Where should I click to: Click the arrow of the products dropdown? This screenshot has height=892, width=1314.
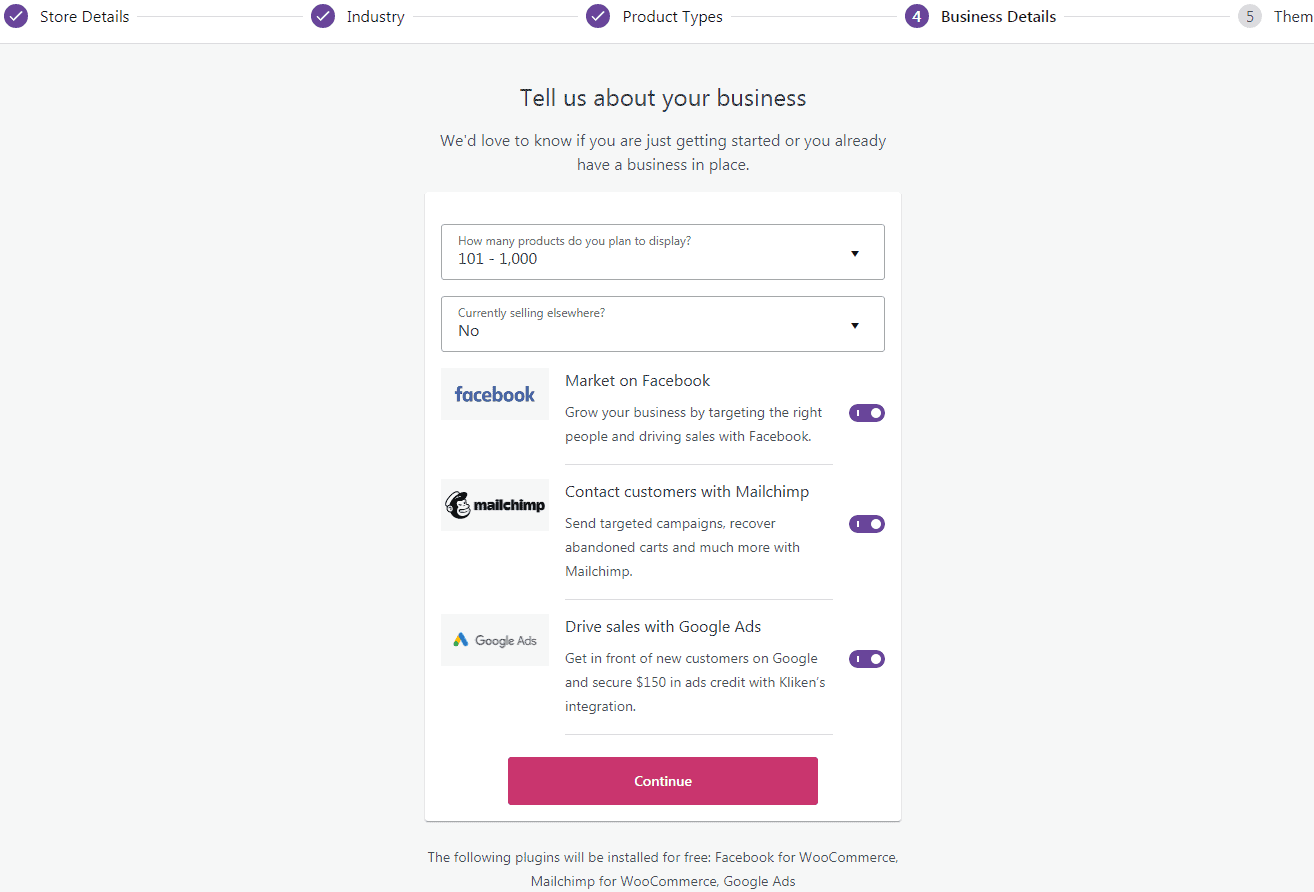tap(855, 253)
